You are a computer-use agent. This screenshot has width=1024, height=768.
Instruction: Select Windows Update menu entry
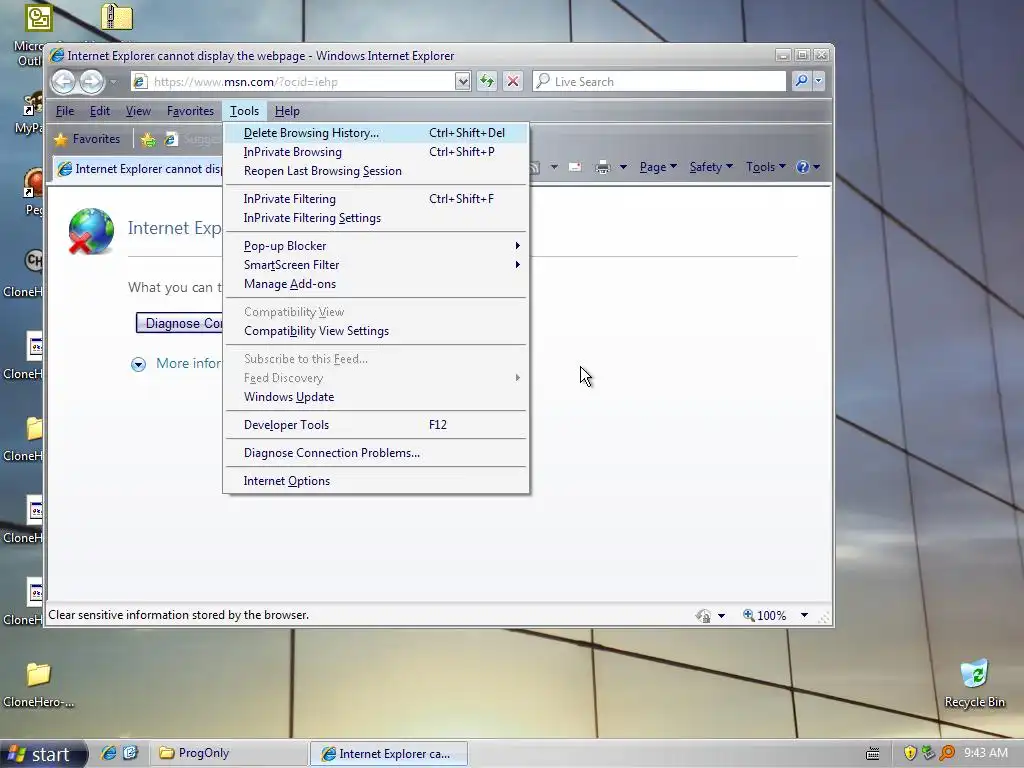point(376,397)
